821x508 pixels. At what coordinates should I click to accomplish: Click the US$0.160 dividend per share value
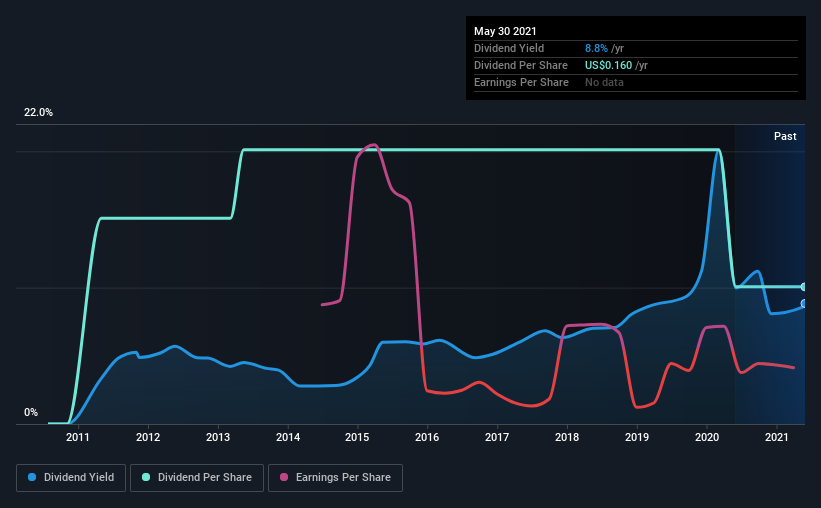[x=608, y=65]
